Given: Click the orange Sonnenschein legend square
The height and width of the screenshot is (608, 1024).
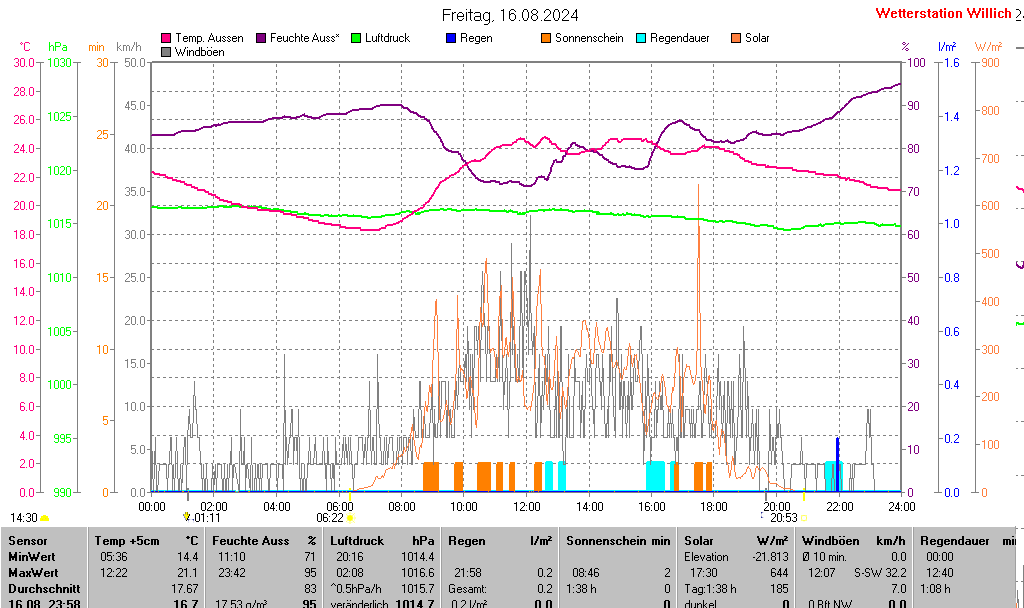Looking at the screenshot, I should click(x=546, y=38).
